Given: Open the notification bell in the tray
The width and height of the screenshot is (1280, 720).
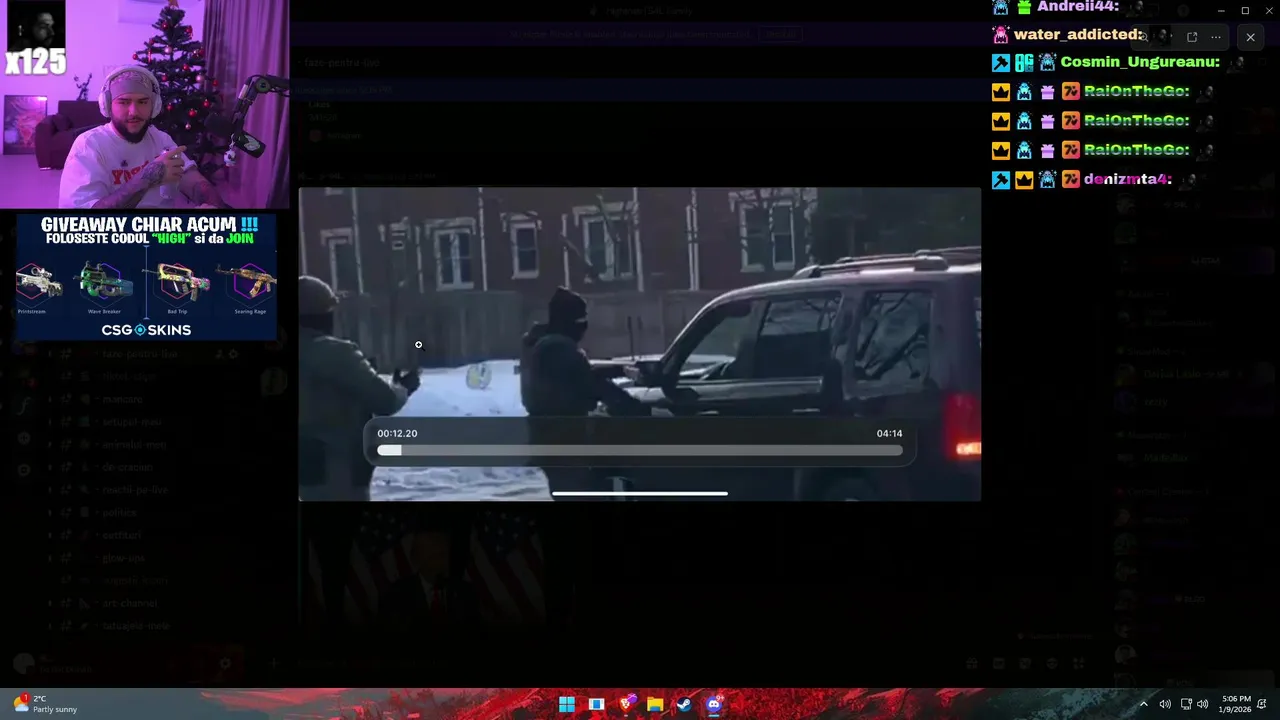Looking at the screenshot, I should (x=1263, y=704).
